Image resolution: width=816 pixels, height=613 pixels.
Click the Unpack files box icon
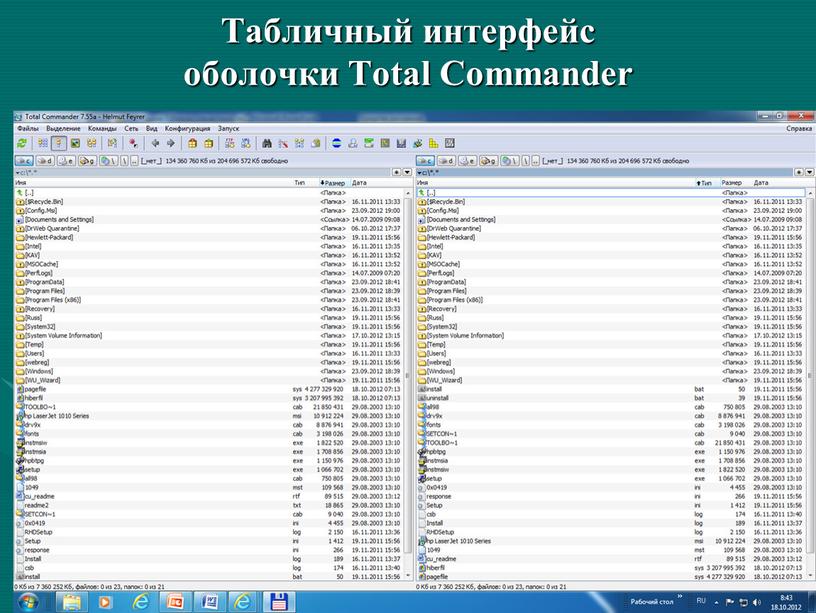pos(209,143)
